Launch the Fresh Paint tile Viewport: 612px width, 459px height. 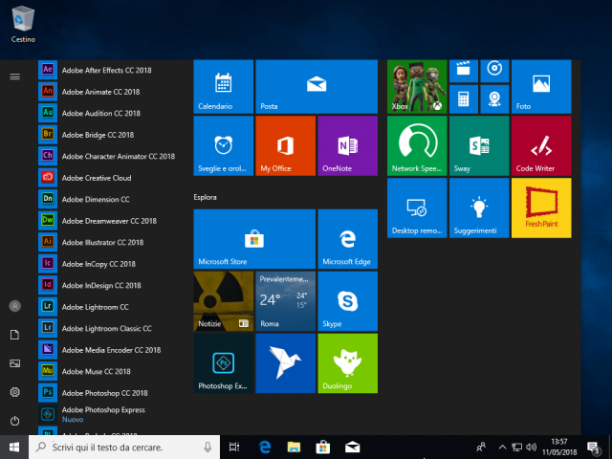point(541,208)
